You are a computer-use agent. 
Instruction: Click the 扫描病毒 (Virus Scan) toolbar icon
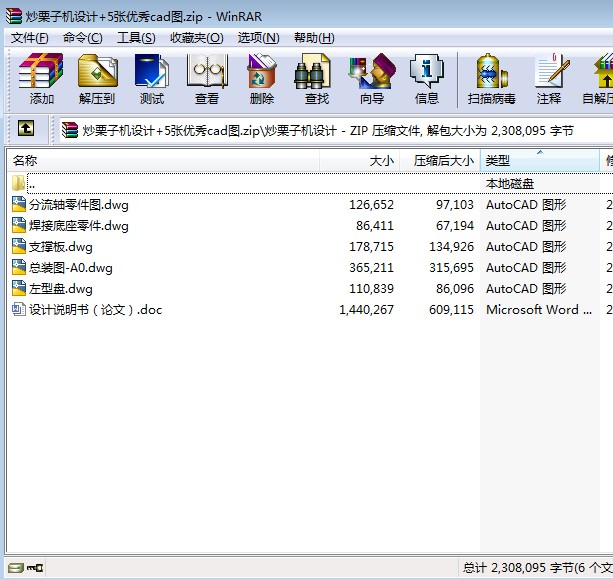pyautogui.click(x=491, y=71)
